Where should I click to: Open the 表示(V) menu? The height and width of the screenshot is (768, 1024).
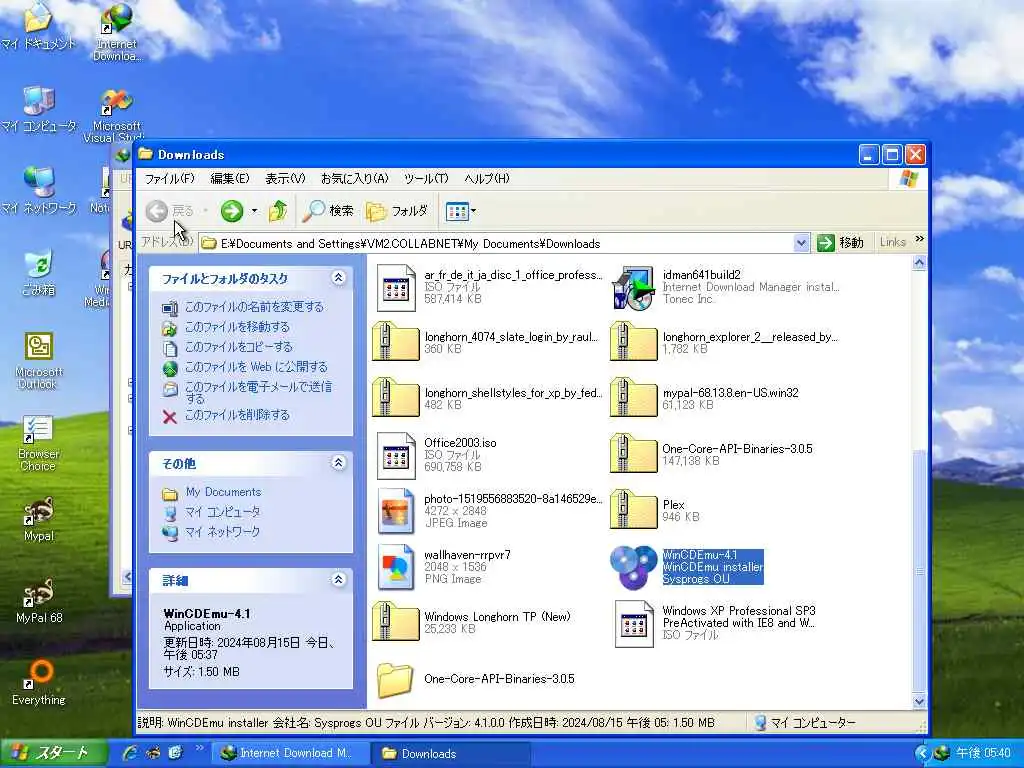click(x=285, y=178)
